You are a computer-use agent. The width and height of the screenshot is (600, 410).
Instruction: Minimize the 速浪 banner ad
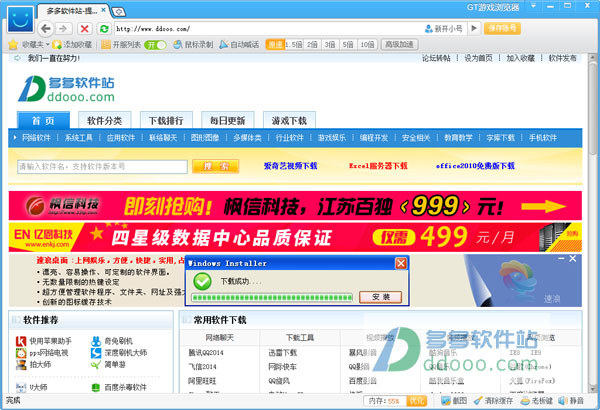pos(561,259)
